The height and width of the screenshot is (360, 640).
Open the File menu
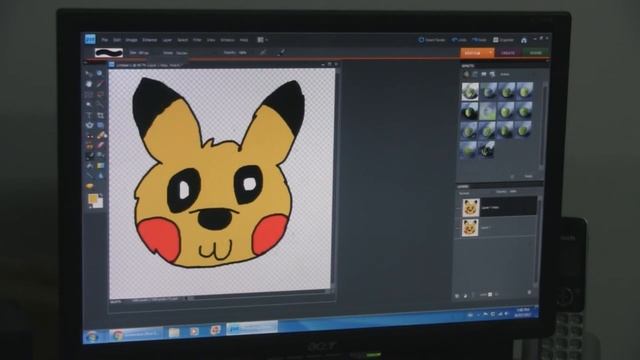point(105,40)
